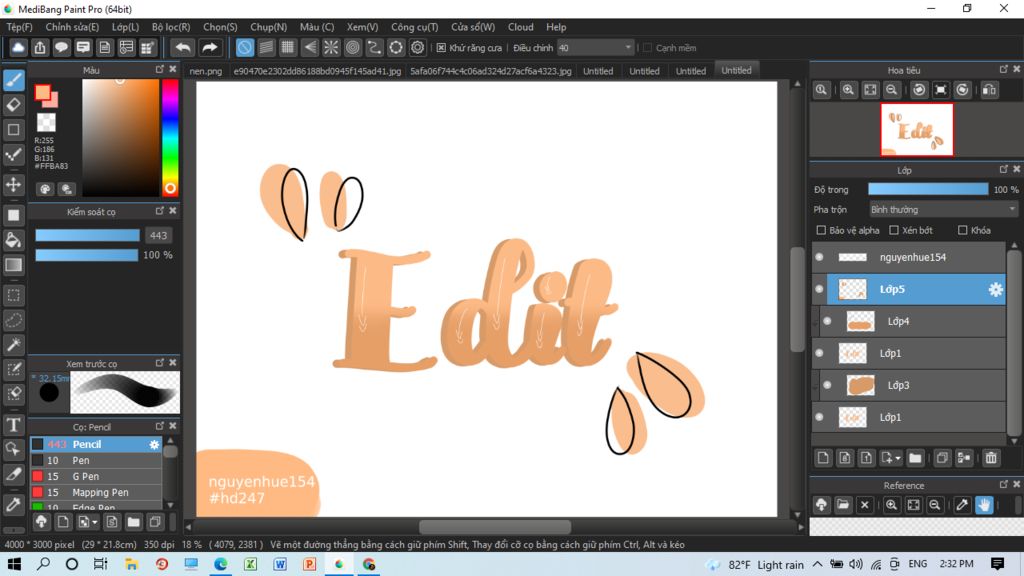Viewport: 1024px width, 576px height.
Task: Expand the add brush dropdown arrow
Action: click(x=95, y=522)
